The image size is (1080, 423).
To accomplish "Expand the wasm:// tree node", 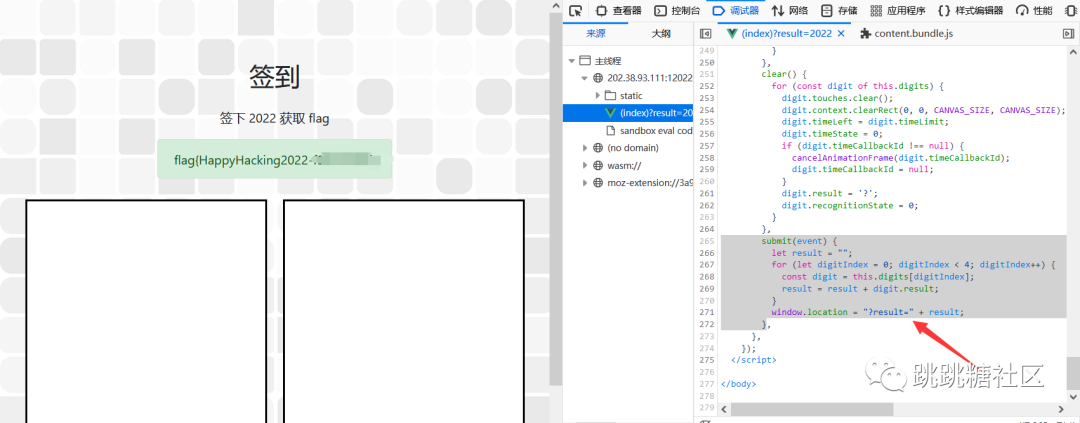I will pos(584,166).
